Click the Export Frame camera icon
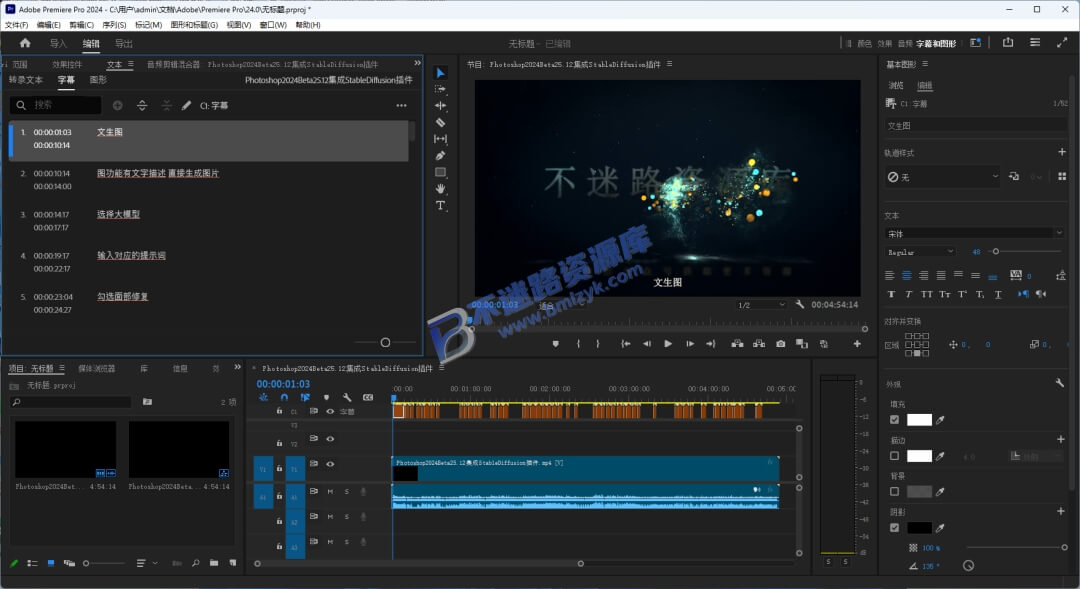The height and width of the screenshot is (589, 1080). [780, 344]
